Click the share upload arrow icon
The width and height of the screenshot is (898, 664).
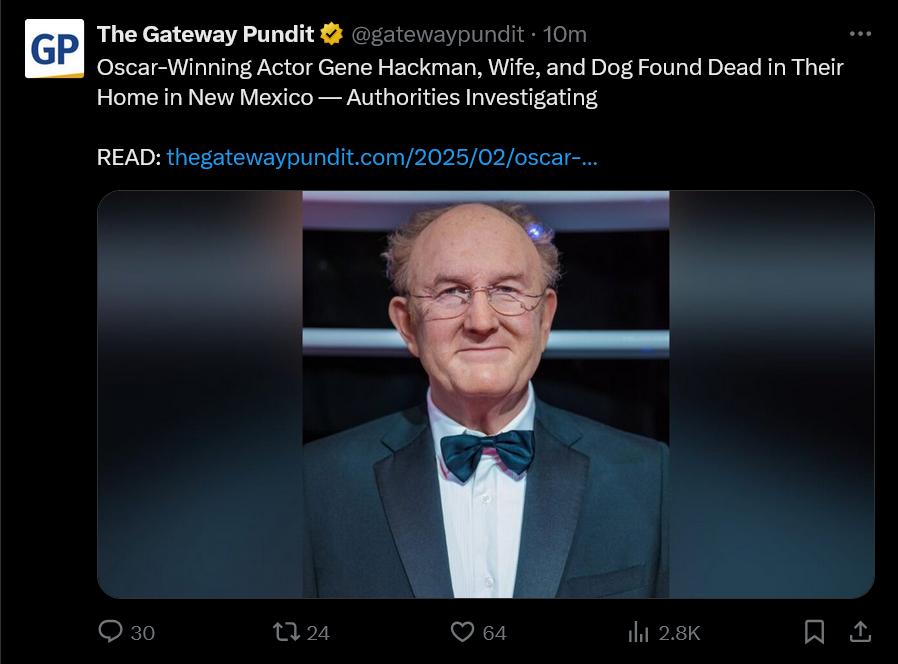click(x=859, y=631)
